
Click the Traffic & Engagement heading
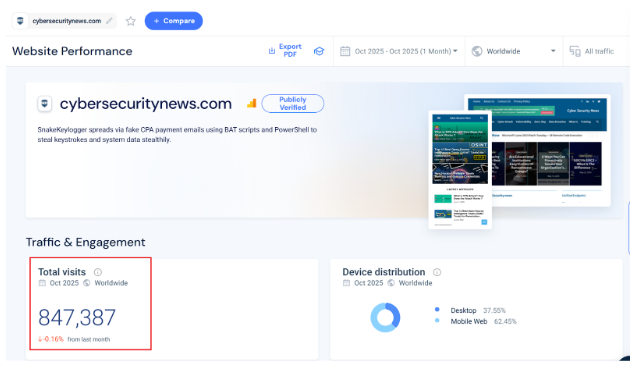[85, 242]
